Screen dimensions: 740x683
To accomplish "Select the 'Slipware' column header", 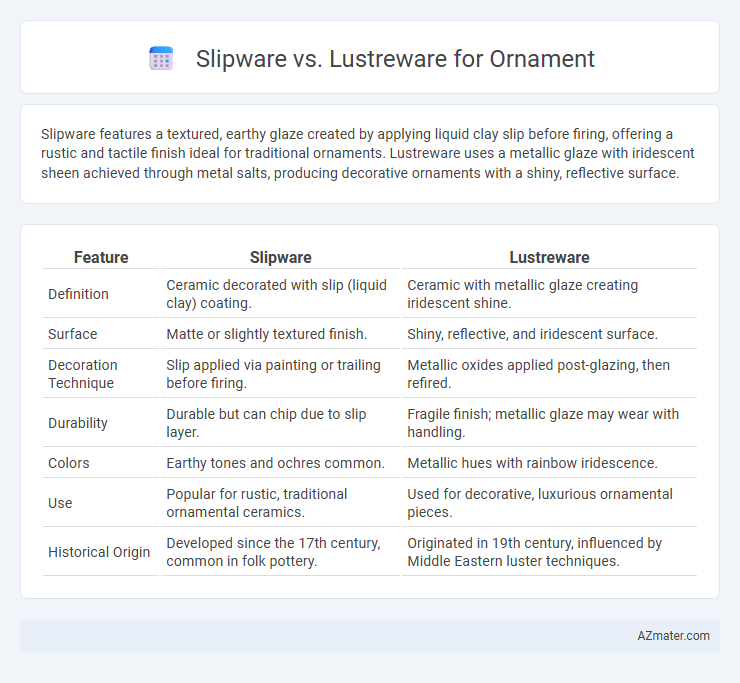I will (x=280, y=257).
